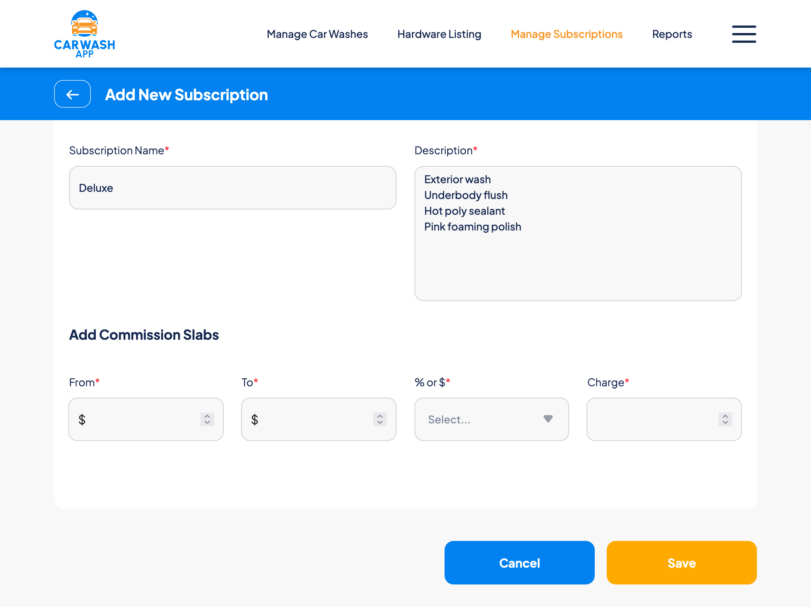Click the Car Wash App logo
The width and height of the screenshot is (811, 607).
pyautogui.click(x=84, y=34)
